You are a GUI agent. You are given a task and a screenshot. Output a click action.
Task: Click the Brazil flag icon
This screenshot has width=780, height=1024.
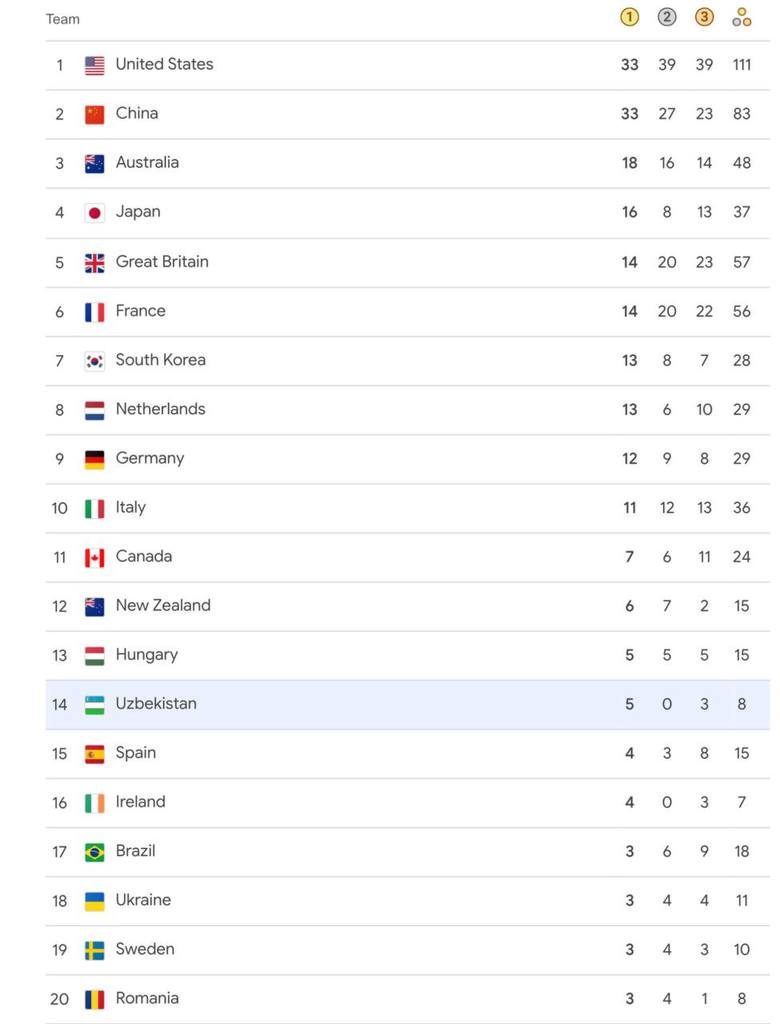(95, 852)
